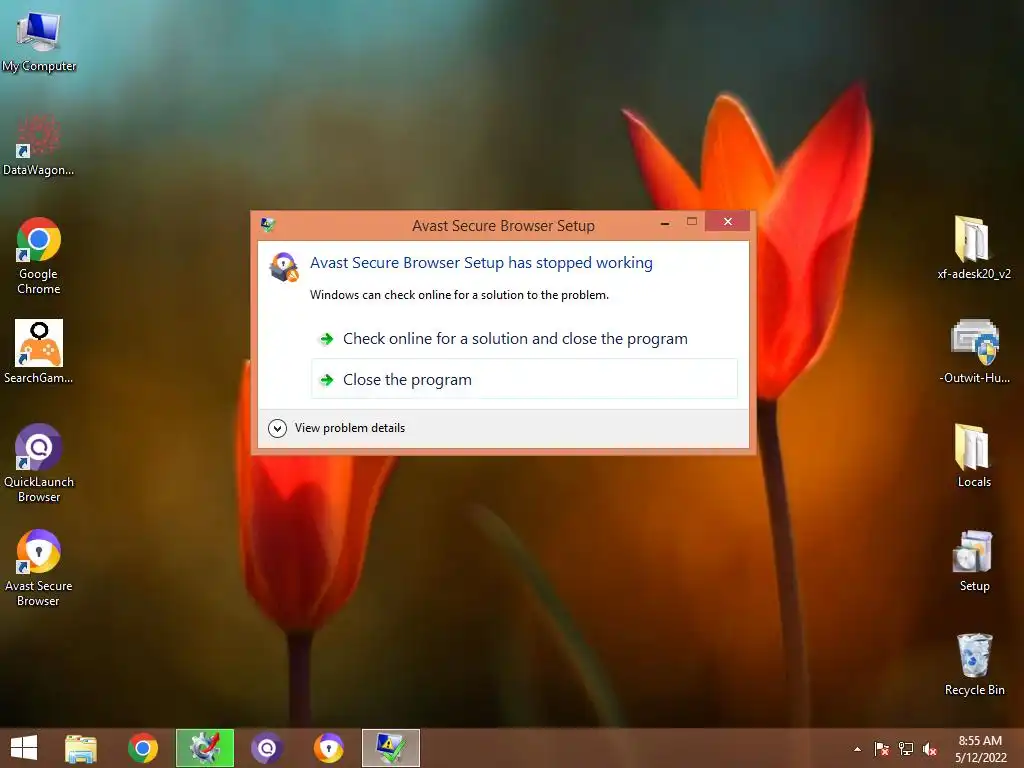Click Avast icon inside error dialog

[284, 267]
